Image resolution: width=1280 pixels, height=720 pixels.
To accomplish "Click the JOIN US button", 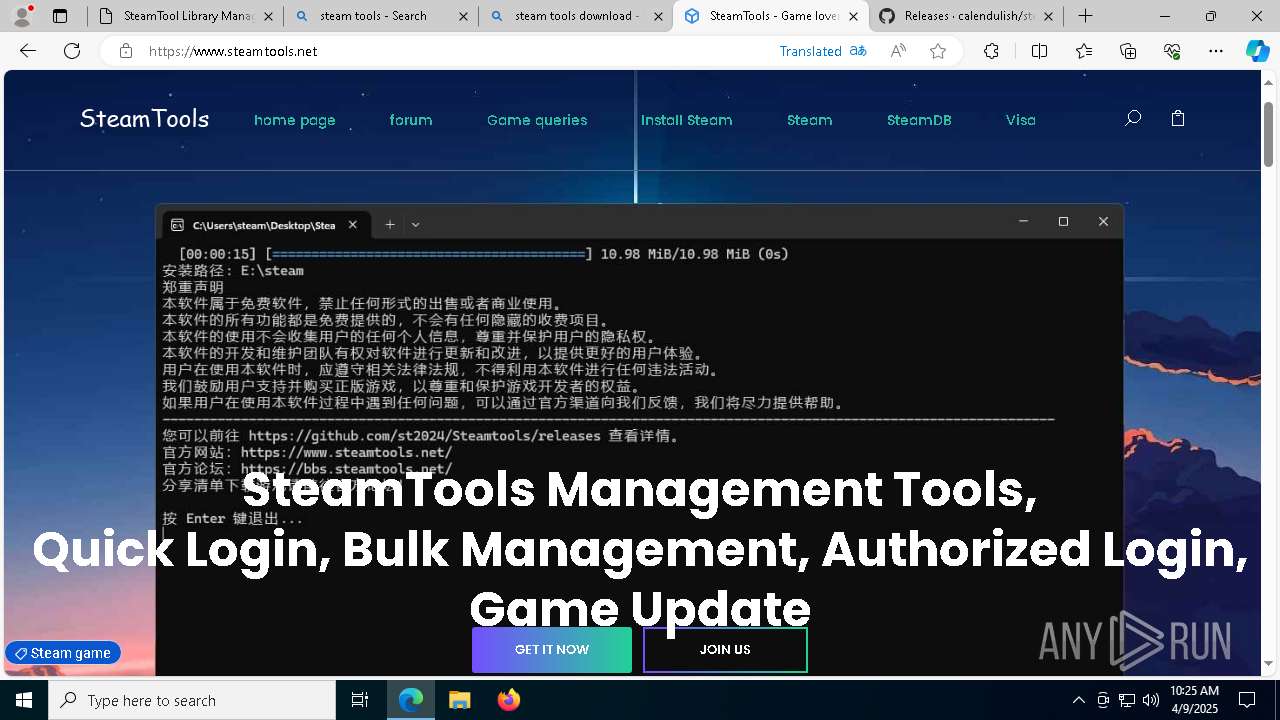I will tap(725, 650).
